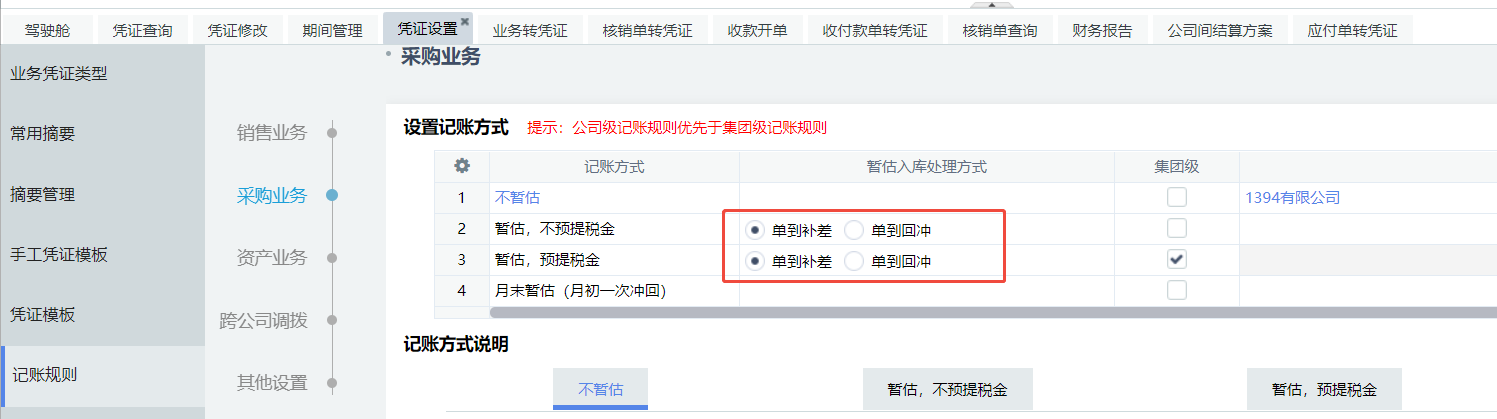1497x419 pixels.
Task: Select 单到回冲 for 暂估，不预提税金 row
Action: click(854, 230)
